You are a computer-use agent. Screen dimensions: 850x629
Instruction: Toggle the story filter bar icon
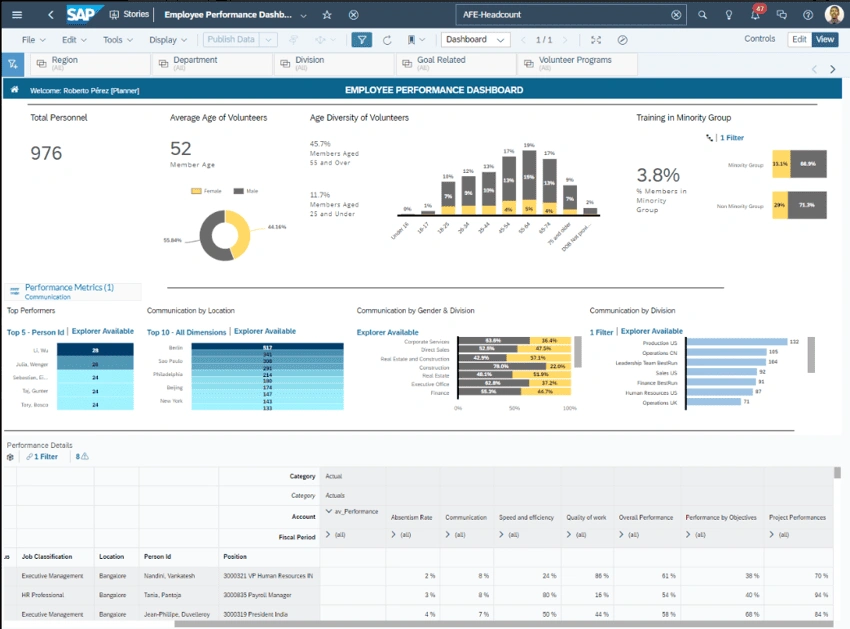[x=362, y=40]
